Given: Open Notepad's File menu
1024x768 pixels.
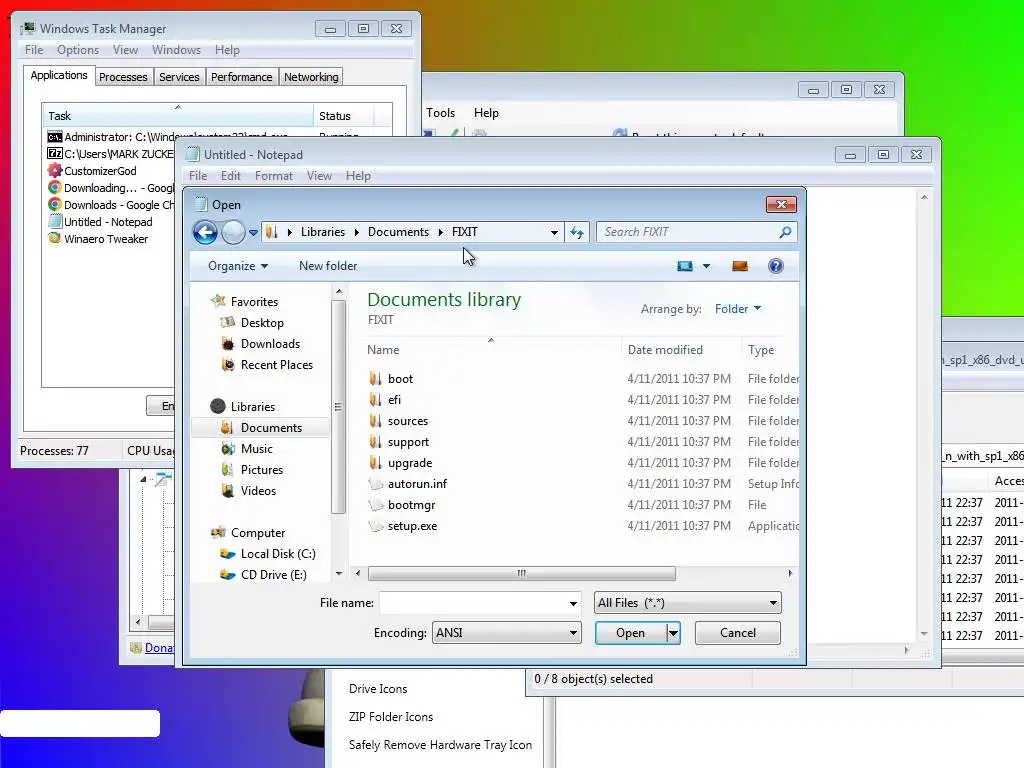Looking at the screenshot, I should pyautogui.click(x=198, y=176).
